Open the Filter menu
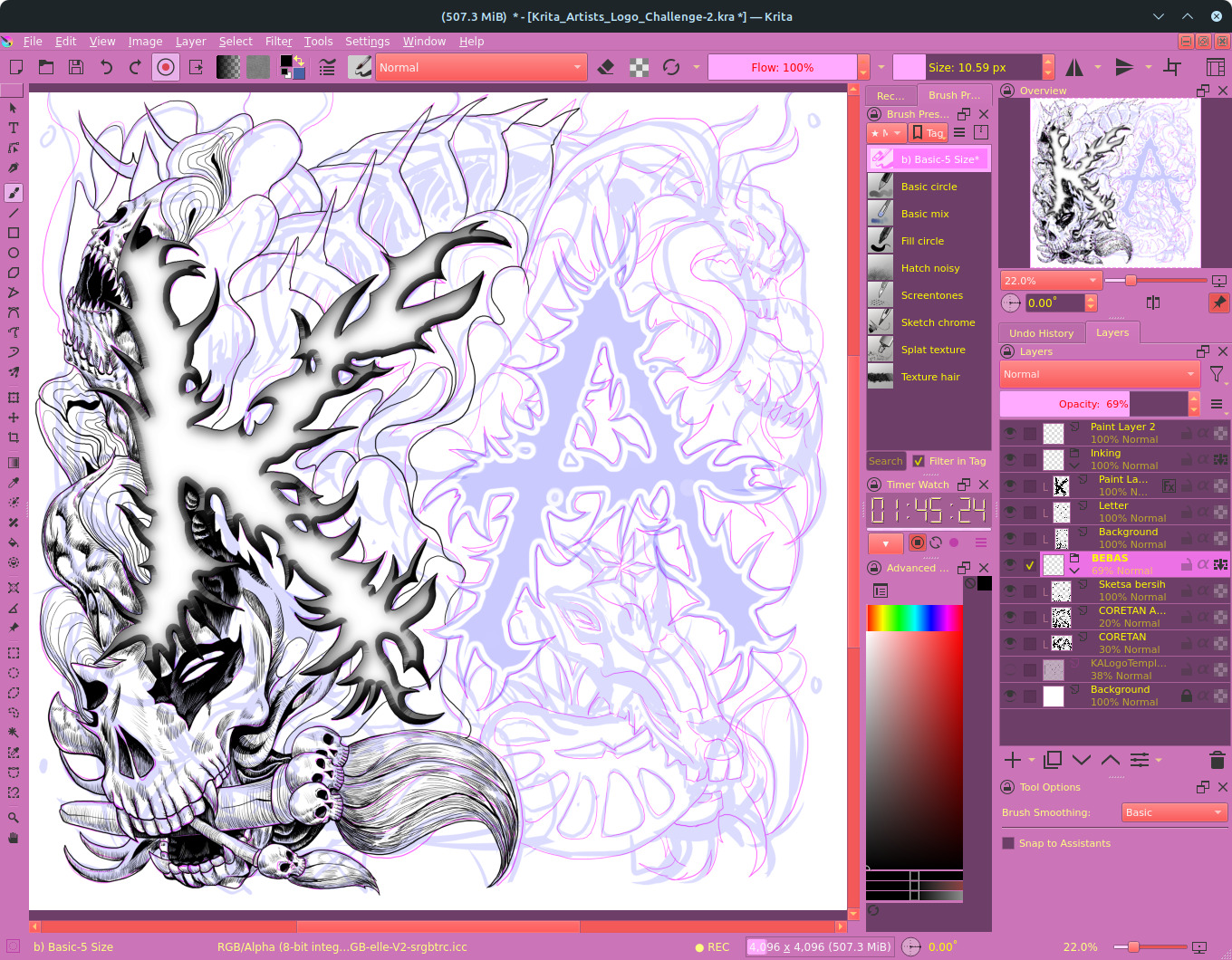Image resolution: width=1232 pixels, height=960 pixels. point(278,42)
